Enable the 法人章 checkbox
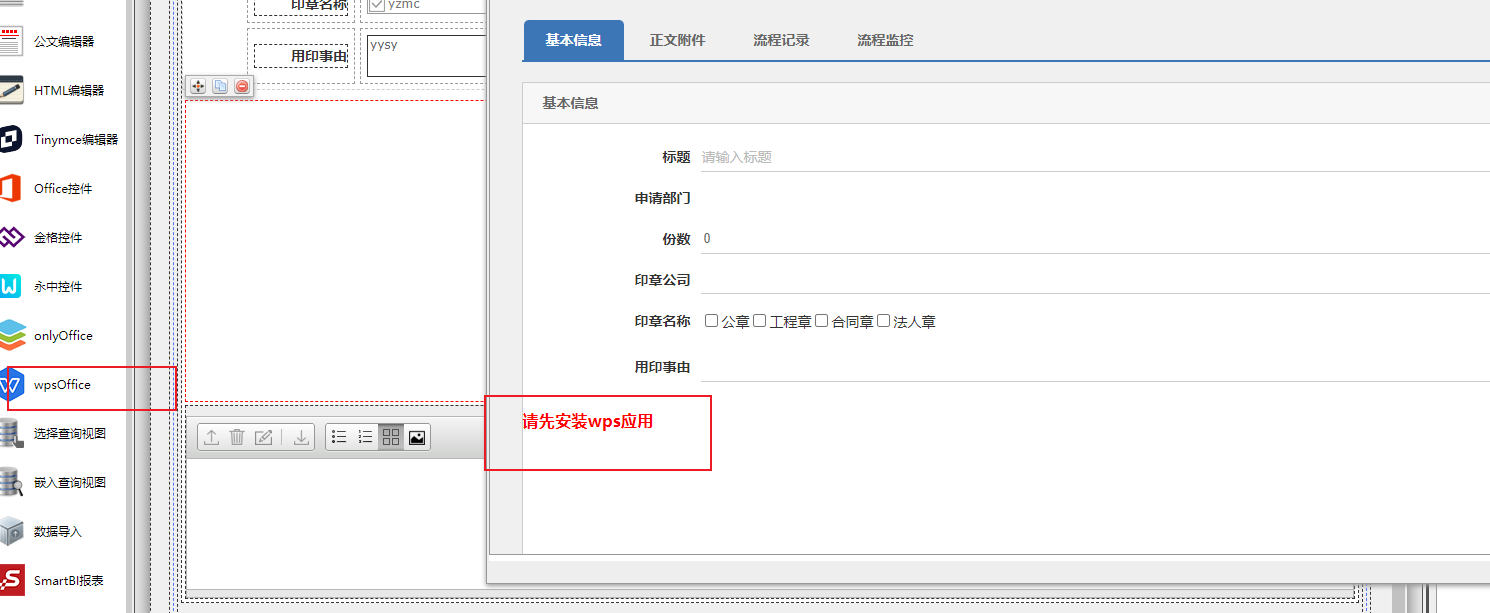 (884, 321)
